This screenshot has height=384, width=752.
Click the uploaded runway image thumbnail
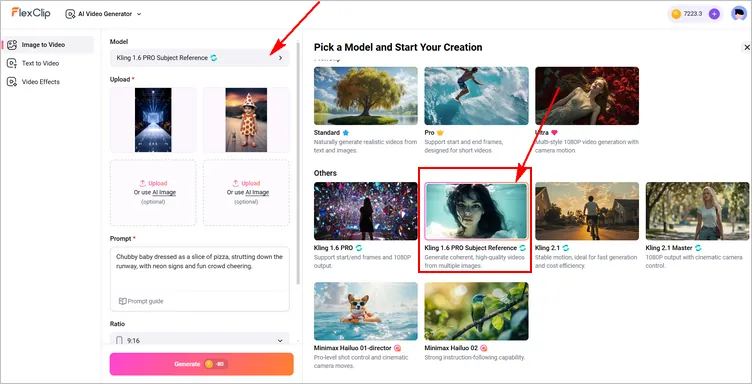pos(153,120)
